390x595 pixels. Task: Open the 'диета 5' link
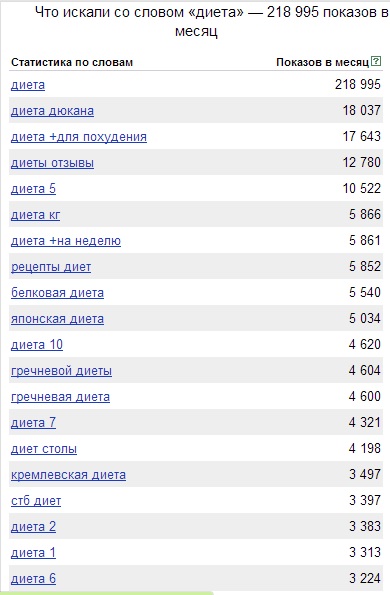click(x=33, y=189)
